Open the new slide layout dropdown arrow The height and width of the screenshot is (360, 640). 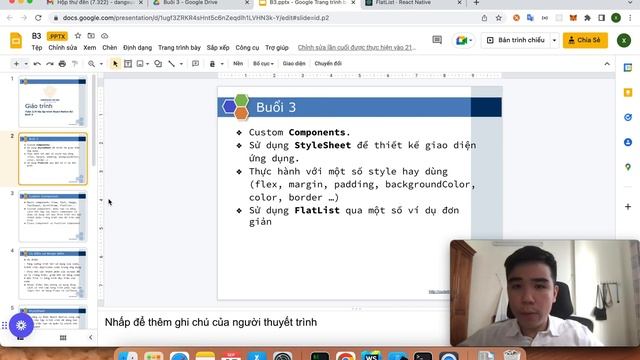(26, 64)
